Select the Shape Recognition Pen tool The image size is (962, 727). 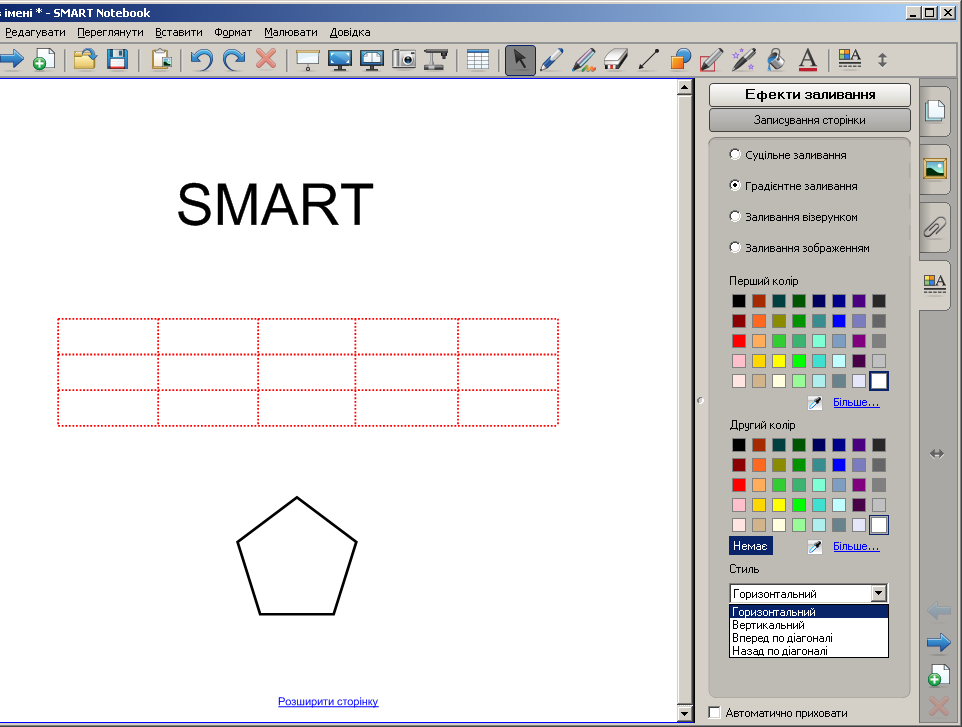(x=712, y=60)
